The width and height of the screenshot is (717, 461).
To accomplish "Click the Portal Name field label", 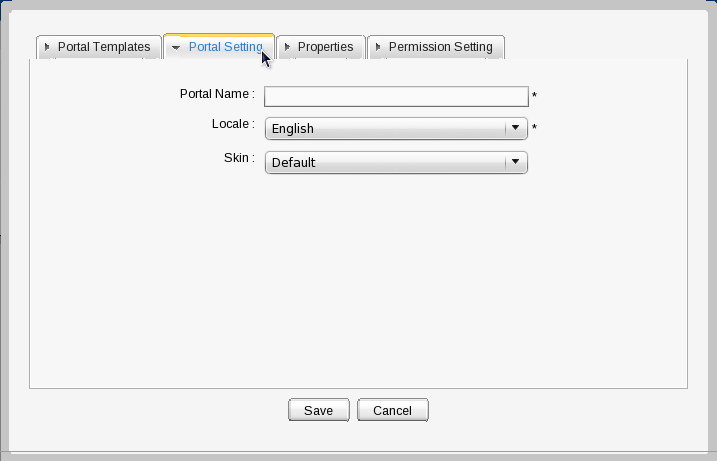I will point(217,94).
